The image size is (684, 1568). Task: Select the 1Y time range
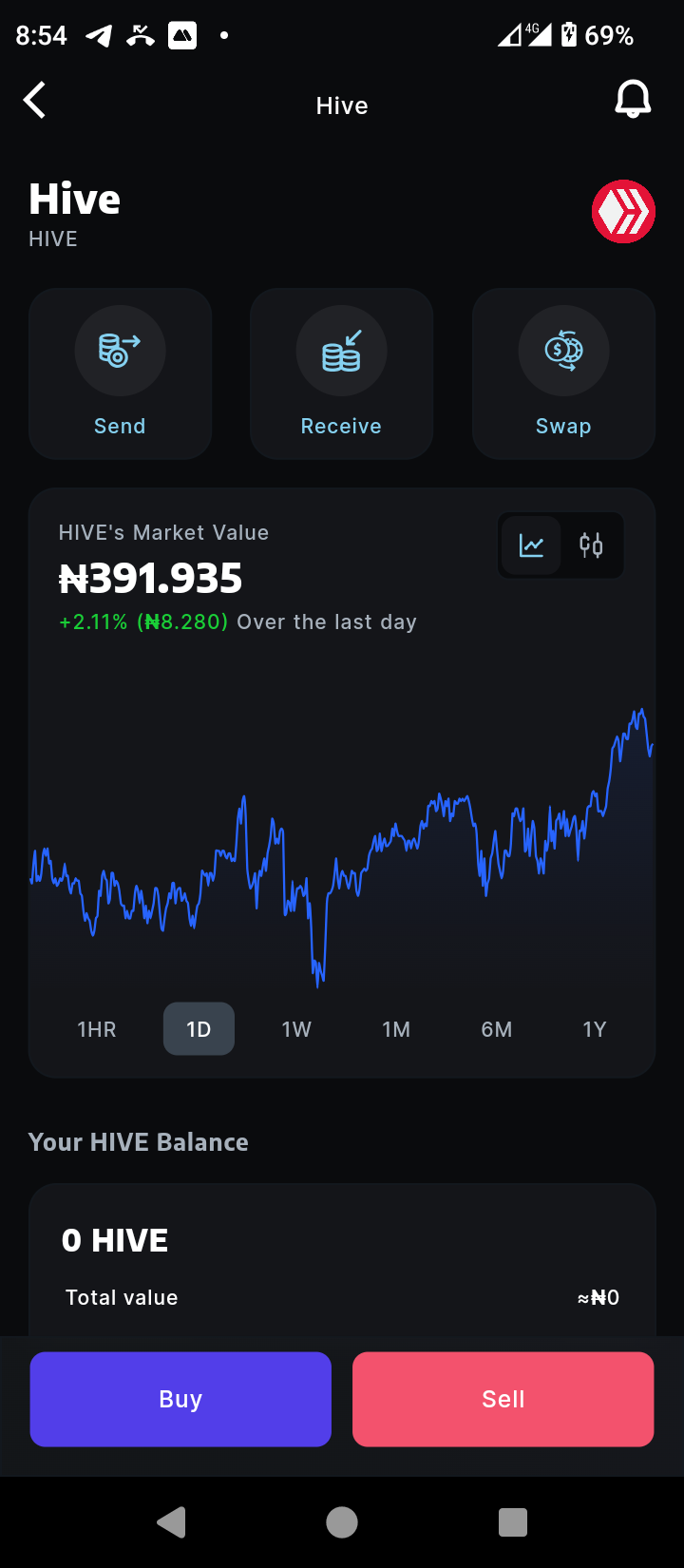(x=595, y=1029)
